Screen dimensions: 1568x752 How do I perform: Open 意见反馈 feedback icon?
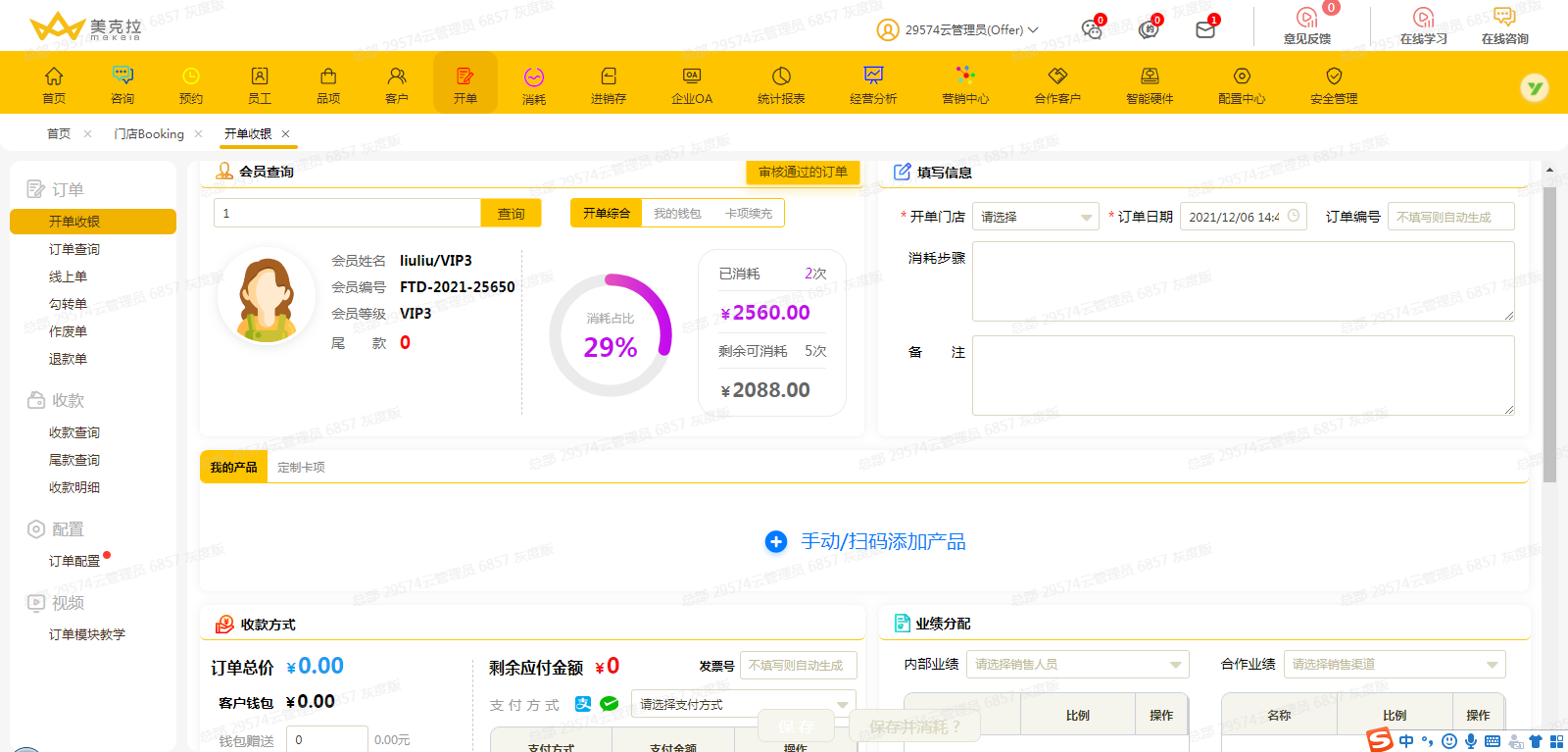coord(1307,18)
